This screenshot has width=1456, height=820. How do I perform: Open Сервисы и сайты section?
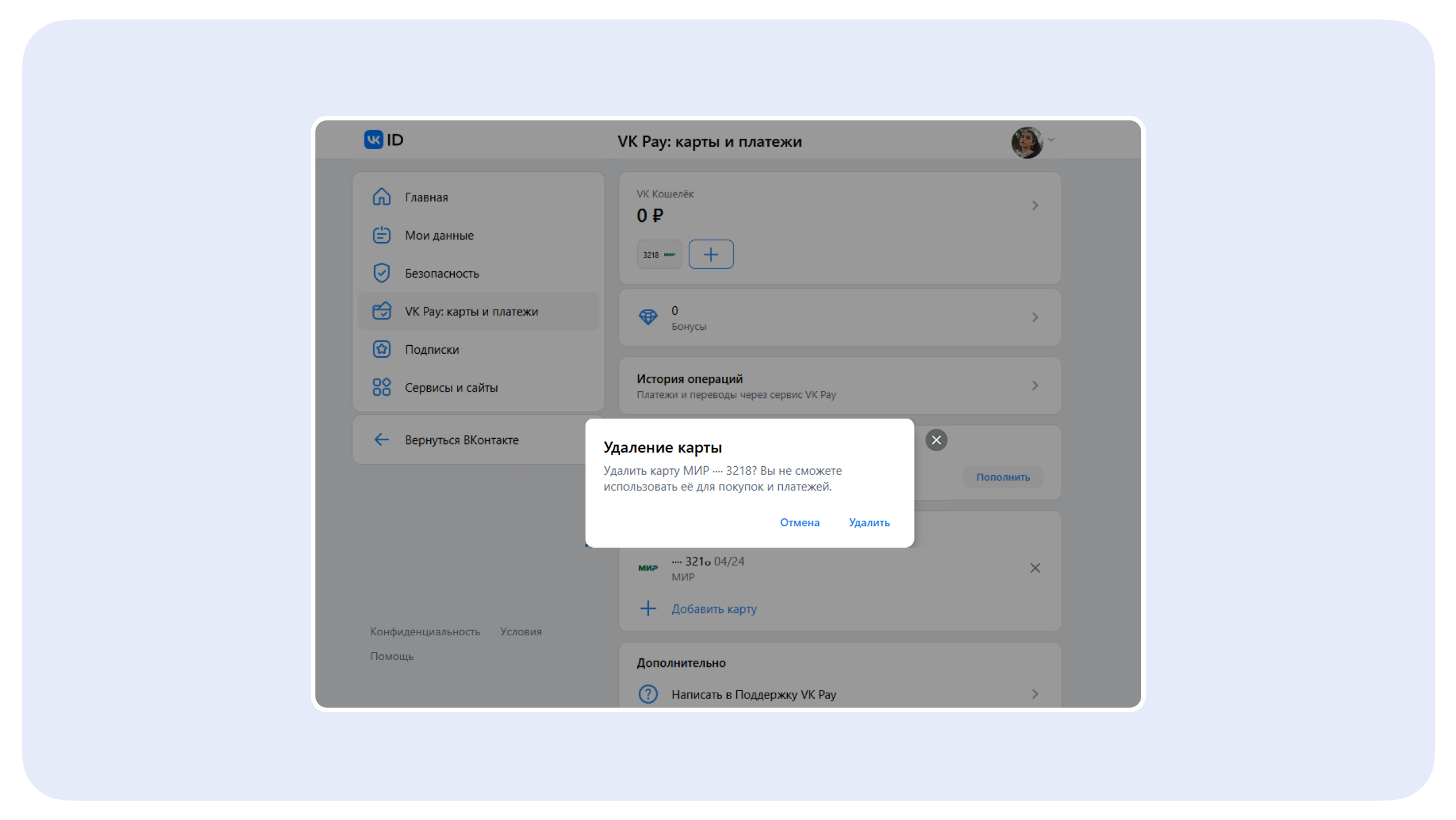478,387
